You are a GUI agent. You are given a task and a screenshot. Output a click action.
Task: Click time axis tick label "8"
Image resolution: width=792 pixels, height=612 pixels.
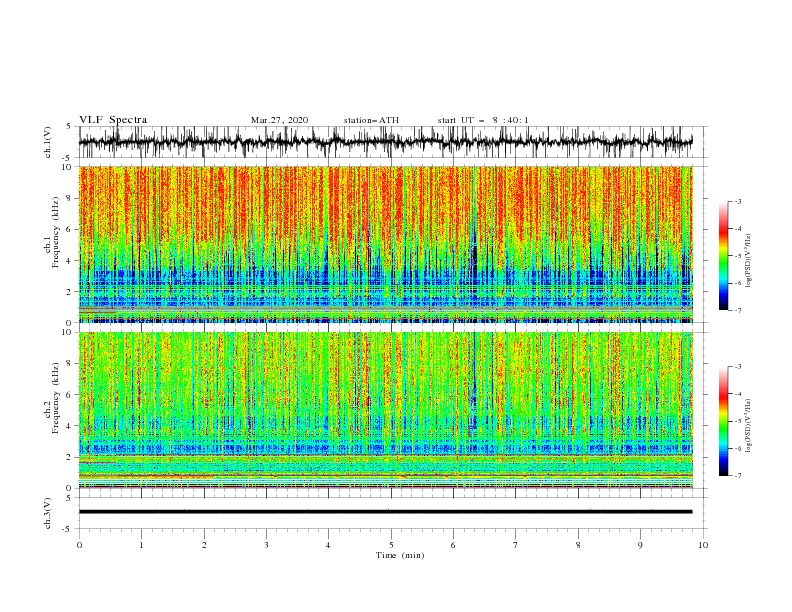[x=578, y=545]
